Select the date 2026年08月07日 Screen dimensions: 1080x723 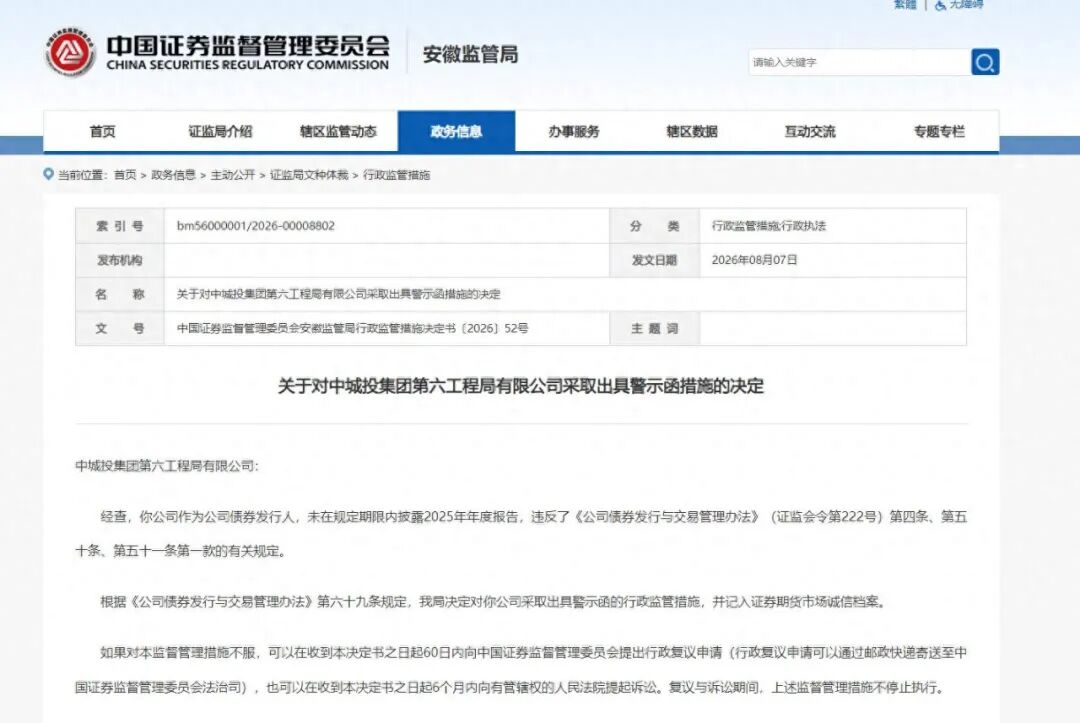click(x=754, y=260)
